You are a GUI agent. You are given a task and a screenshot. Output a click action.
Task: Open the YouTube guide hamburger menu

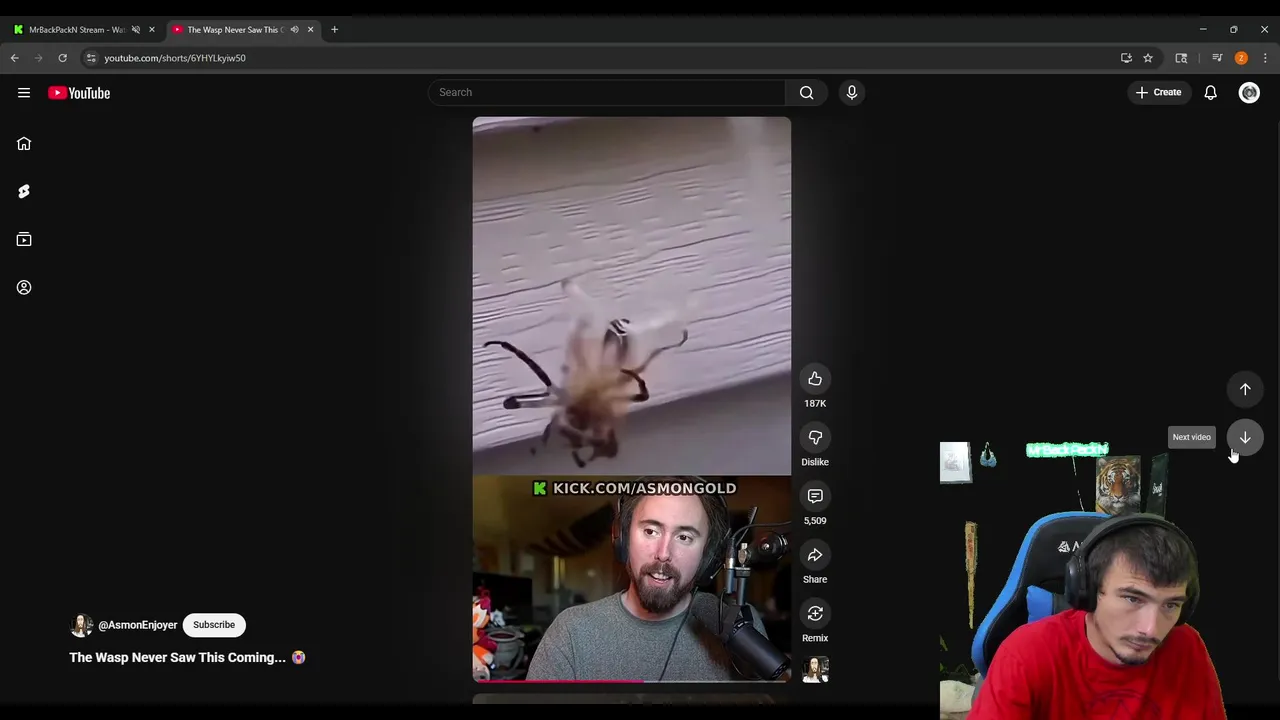[x=24, y=93]
